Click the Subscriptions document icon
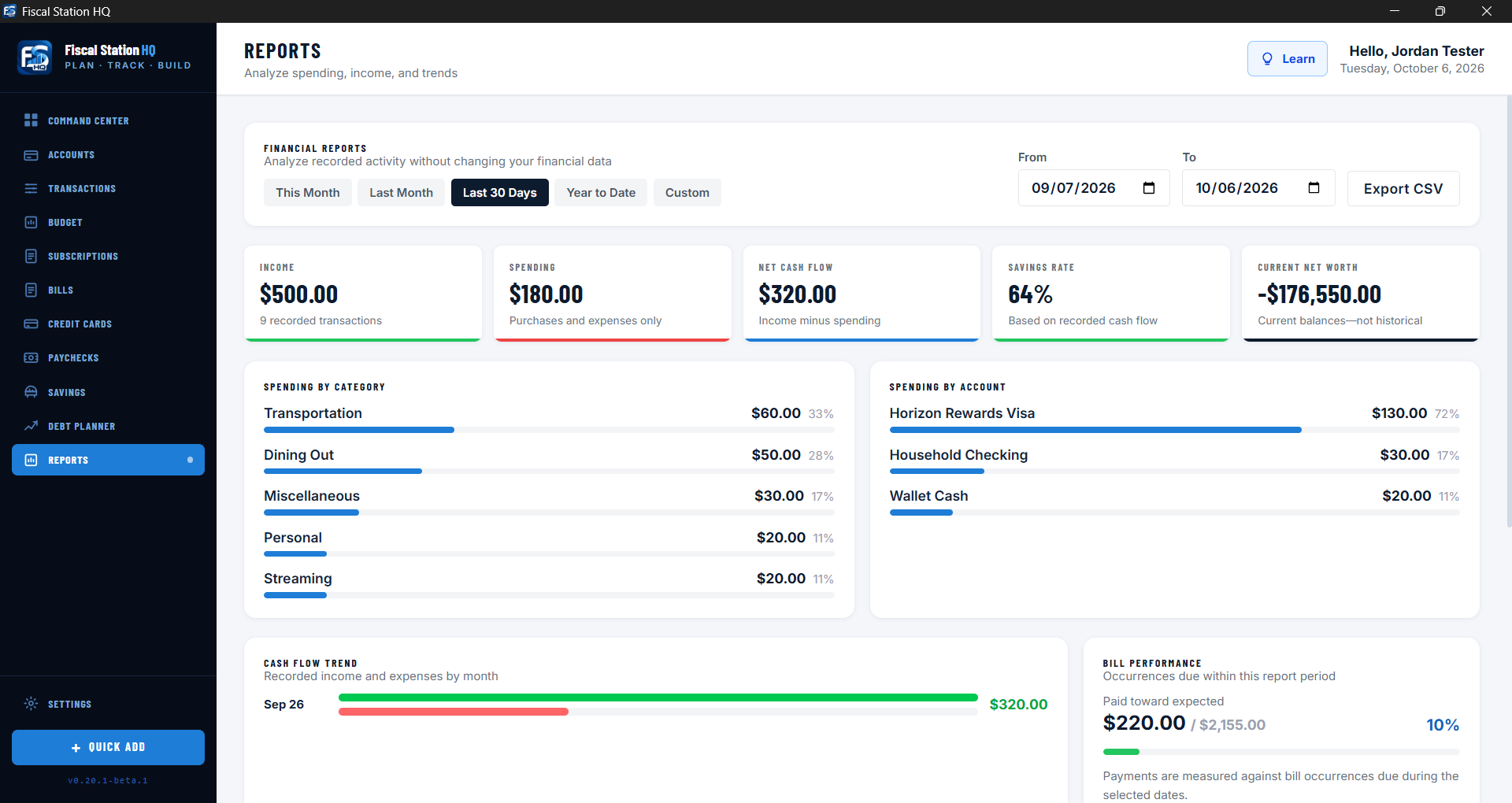The width and height of the screenshot is (1512, 803). (x=31, y=257)
